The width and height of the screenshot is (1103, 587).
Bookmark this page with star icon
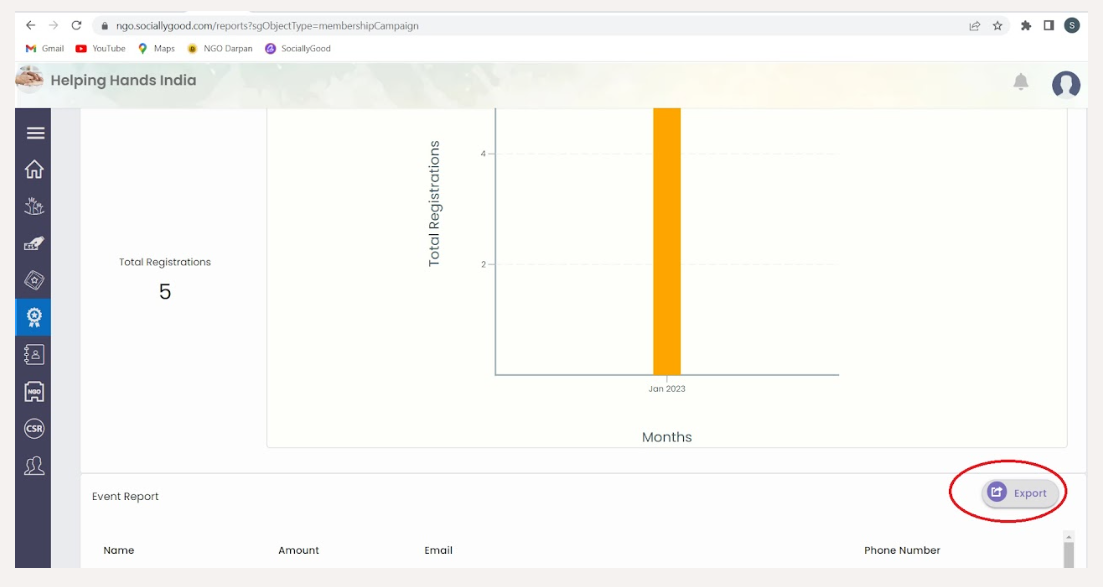pos(997,26)
